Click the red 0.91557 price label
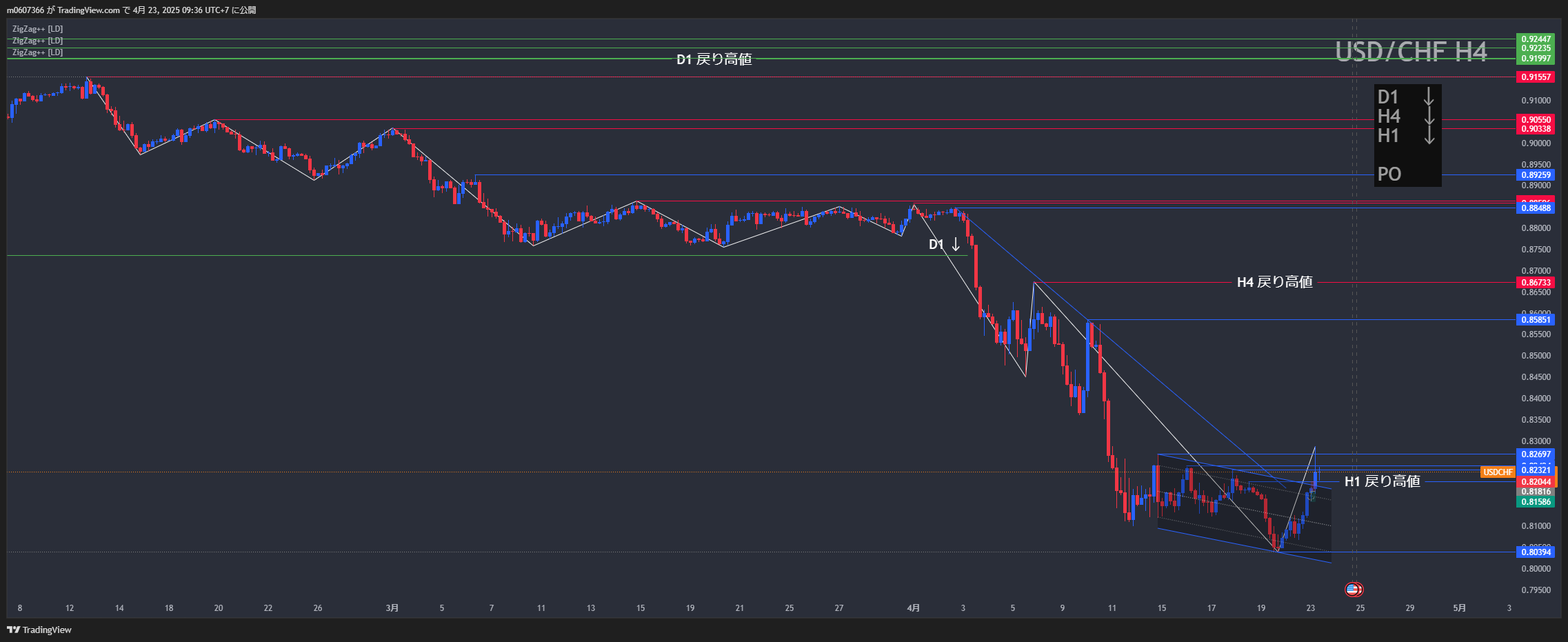The height and width of the screenshot is (642, 1568). point(1536,77)
